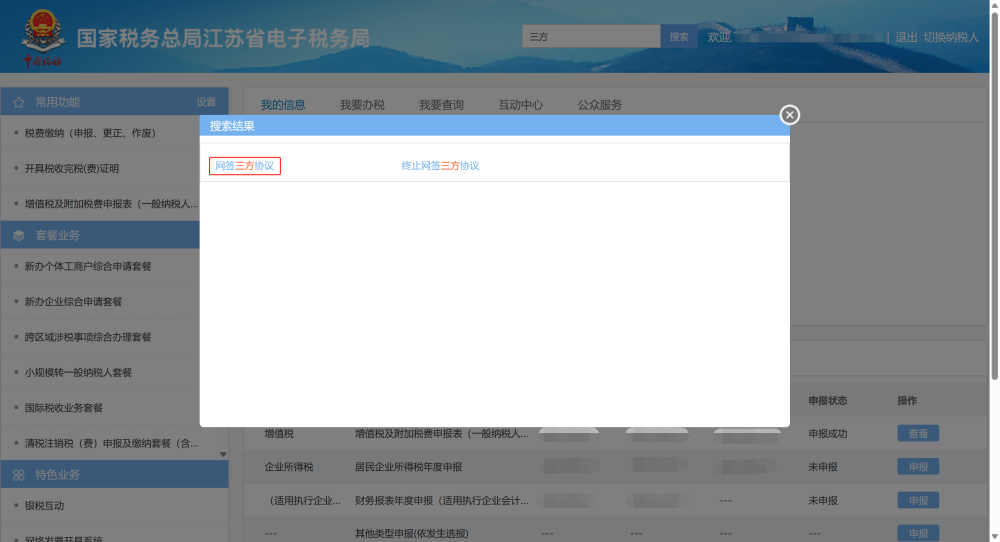Click 申报 button for 财务报表年度申报
Image resolution: width=1000 pixels, height=542 pixels.
918,501
